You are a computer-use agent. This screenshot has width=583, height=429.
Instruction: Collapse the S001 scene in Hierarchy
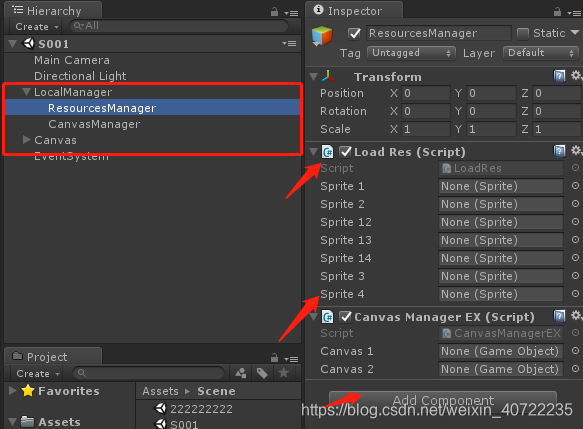click(13, 44)
